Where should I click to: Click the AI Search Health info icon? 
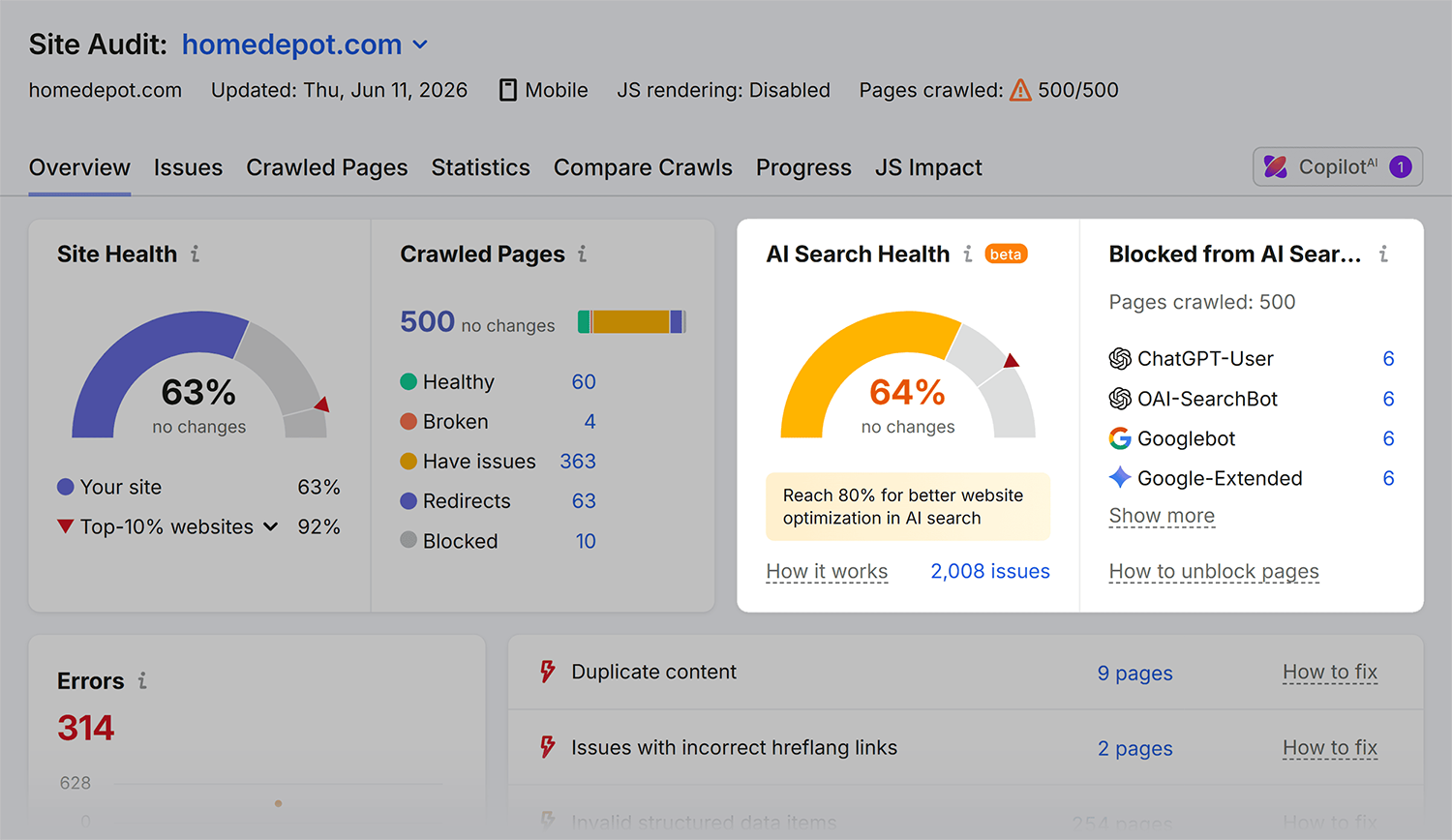coord(968,254)
